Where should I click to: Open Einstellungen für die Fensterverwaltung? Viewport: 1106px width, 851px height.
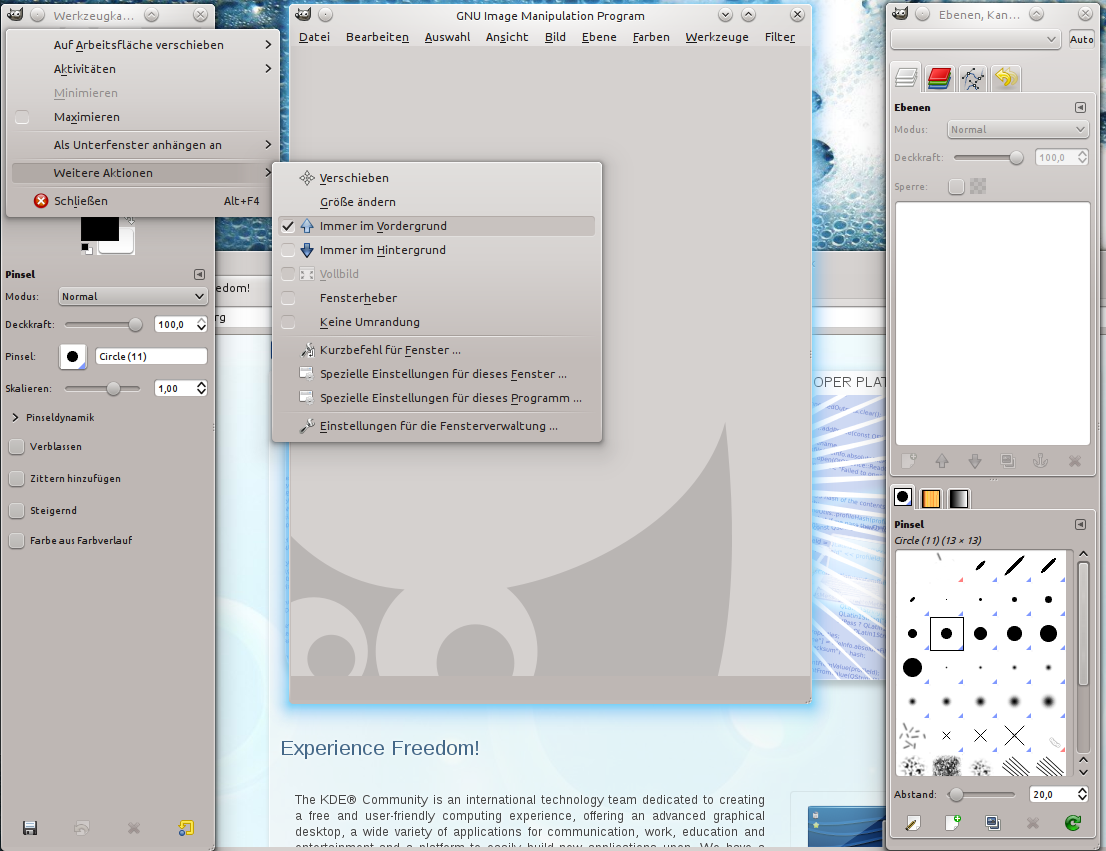[x=437, y=426]
